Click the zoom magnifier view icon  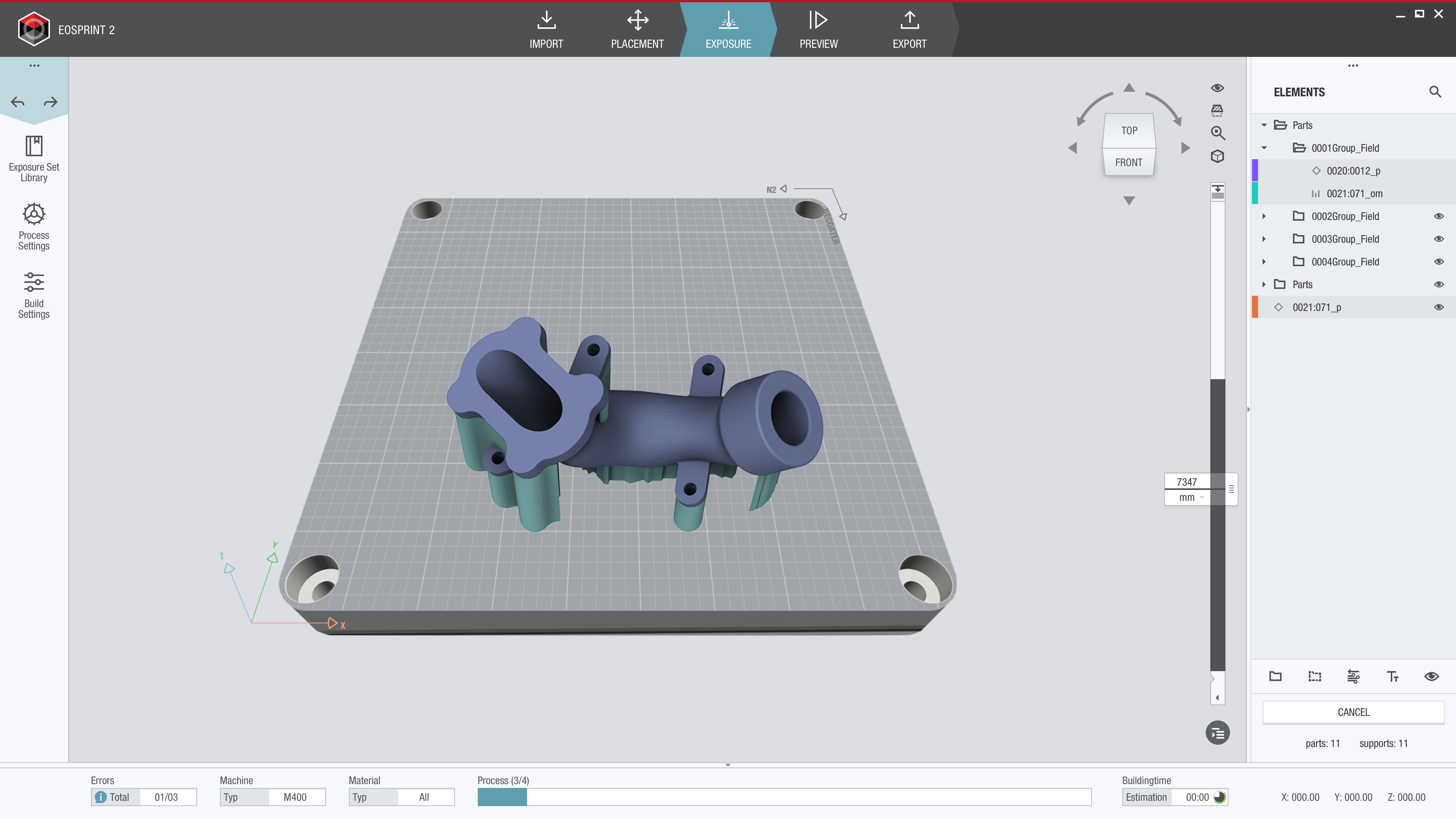(x=1218, y=133)
